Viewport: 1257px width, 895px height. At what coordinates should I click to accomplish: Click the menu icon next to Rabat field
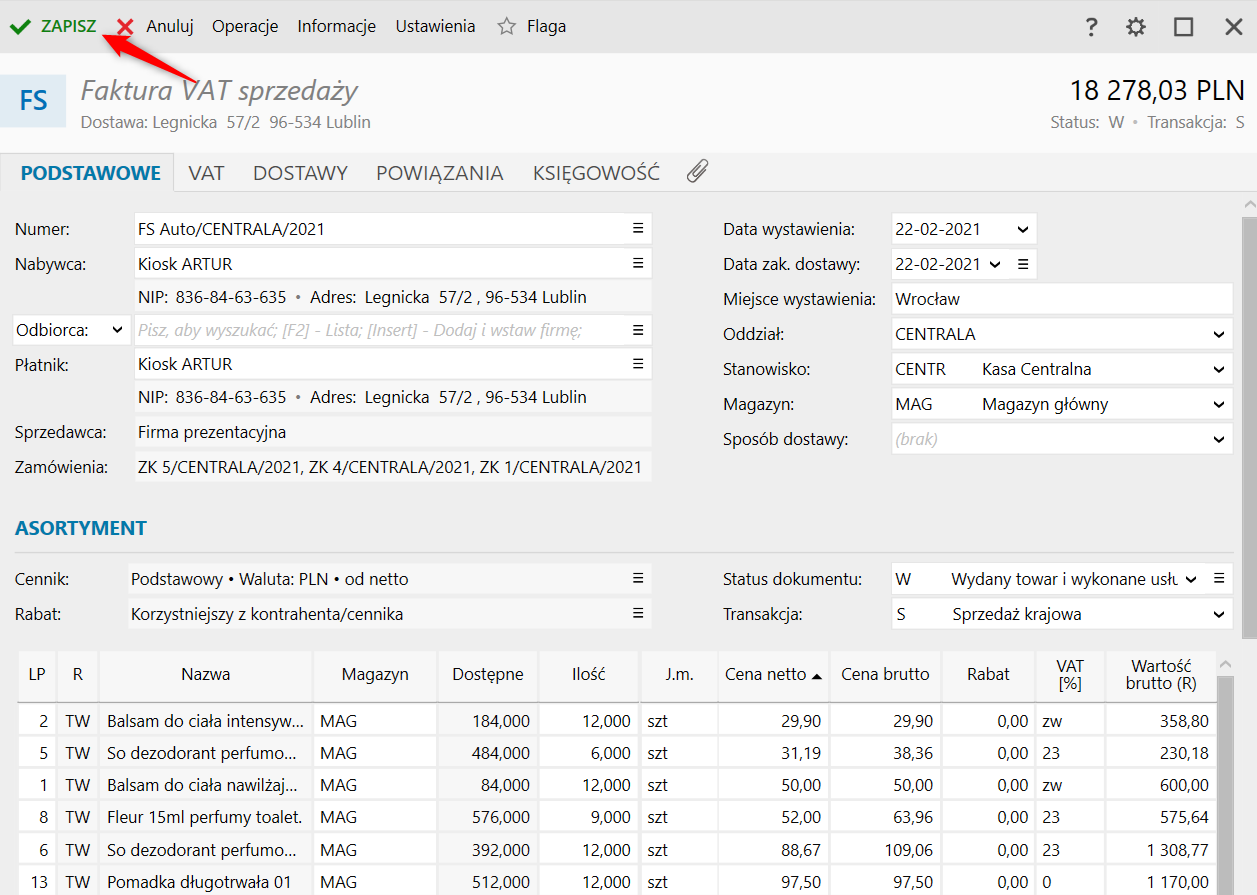(638, 614)
